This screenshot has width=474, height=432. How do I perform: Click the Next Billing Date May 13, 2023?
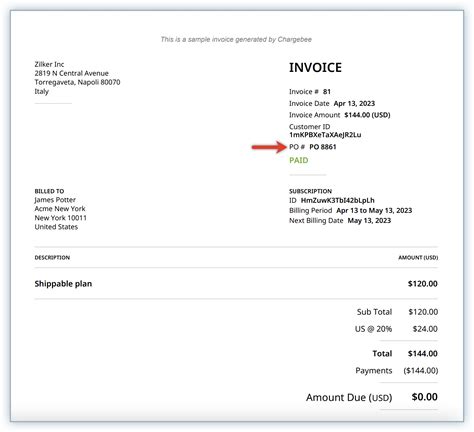[x=369, y=221]
